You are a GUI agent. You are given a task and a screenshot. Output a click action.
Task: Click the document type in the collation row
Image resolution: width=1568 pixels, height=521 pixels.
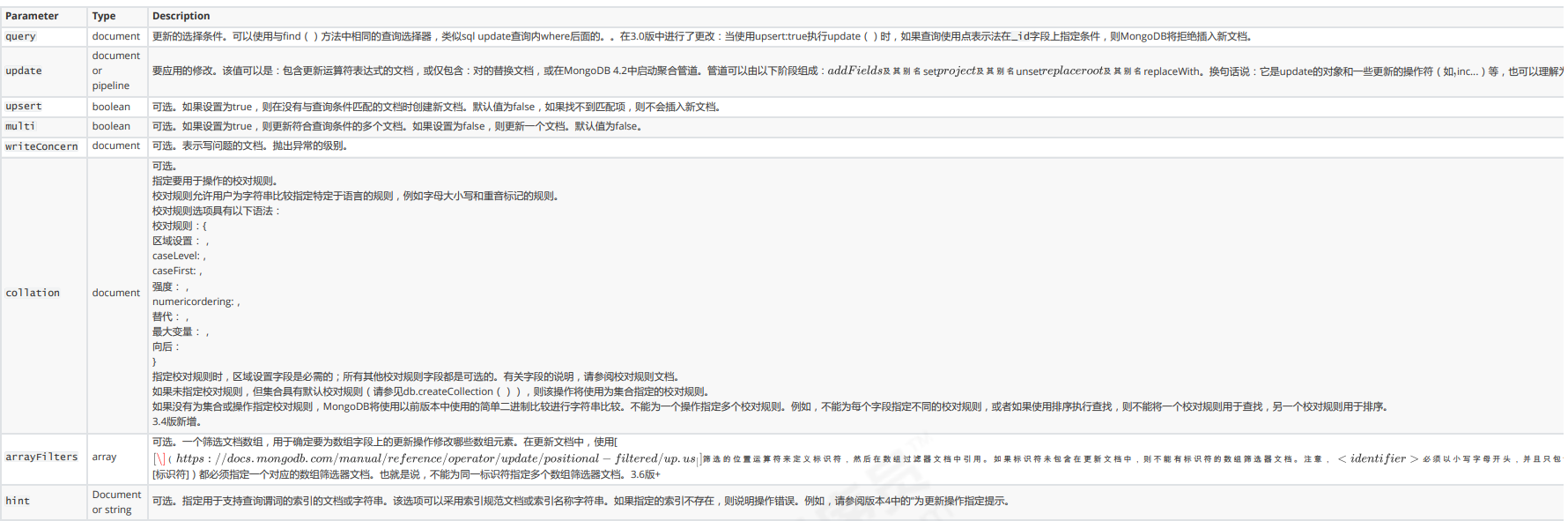point(116,293)
